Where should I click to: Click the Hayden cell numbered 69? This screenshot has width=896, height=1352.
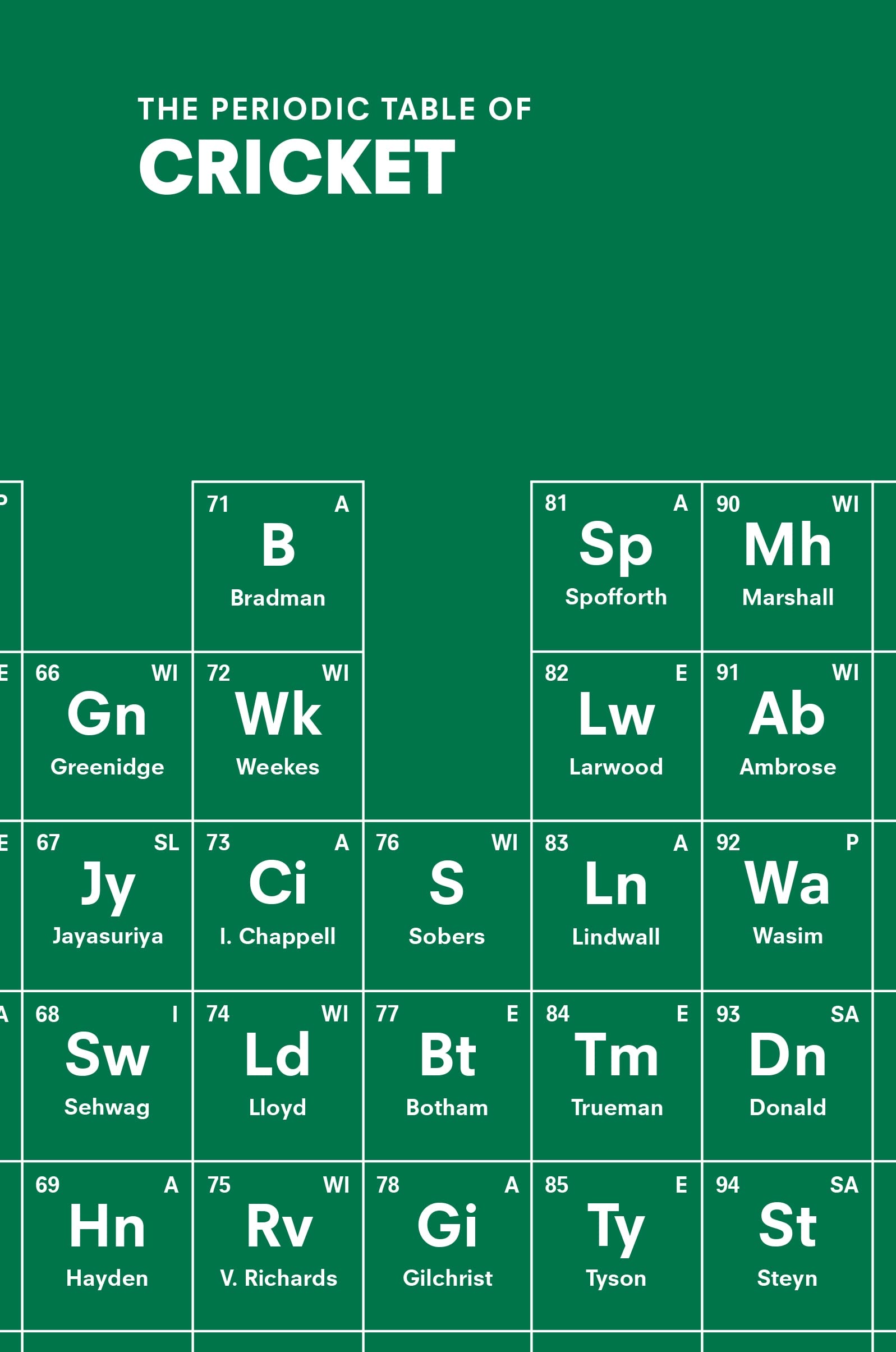[107, 1246]
